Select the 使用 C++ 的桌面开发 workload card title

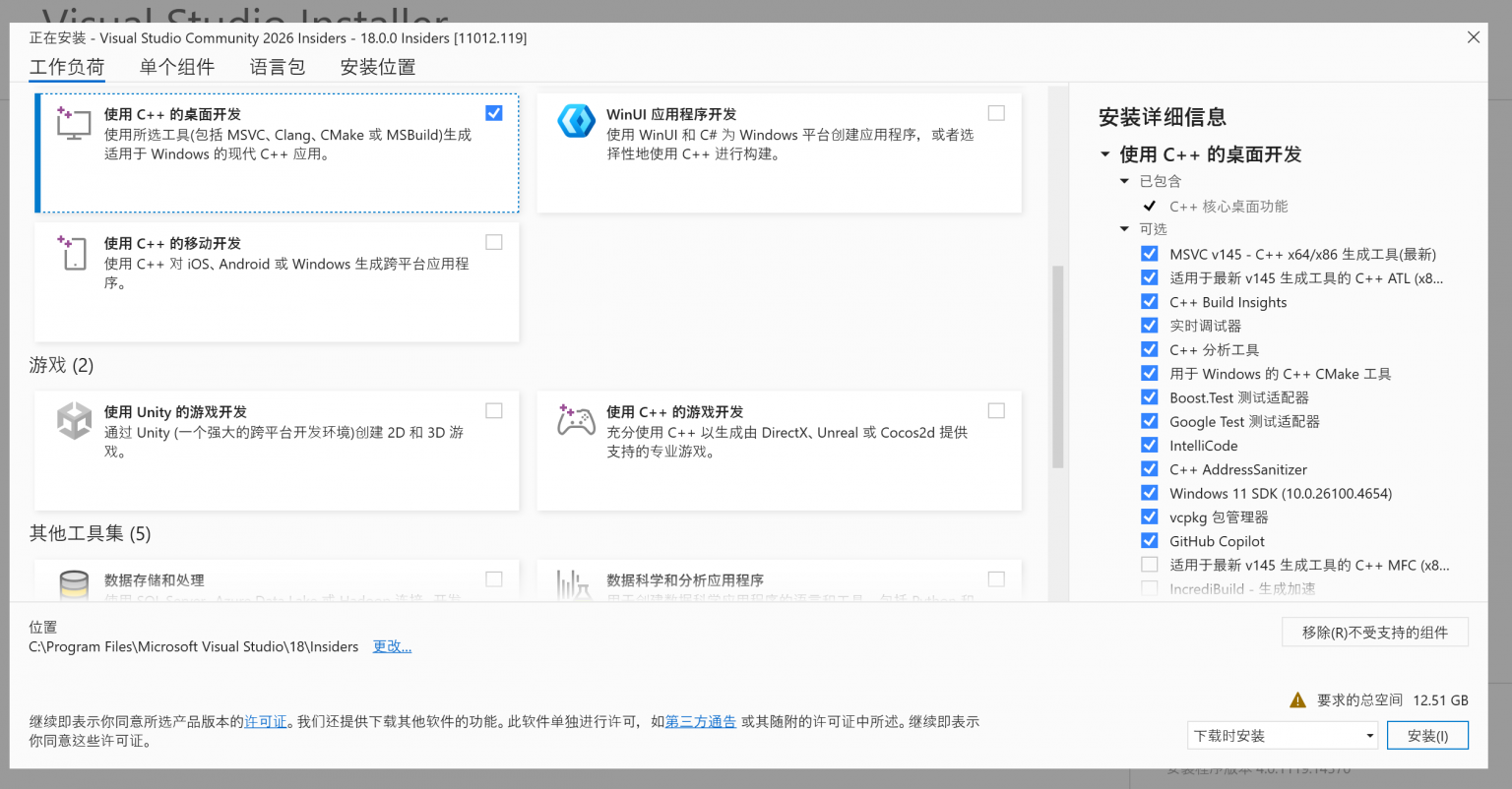coord(172,114)
